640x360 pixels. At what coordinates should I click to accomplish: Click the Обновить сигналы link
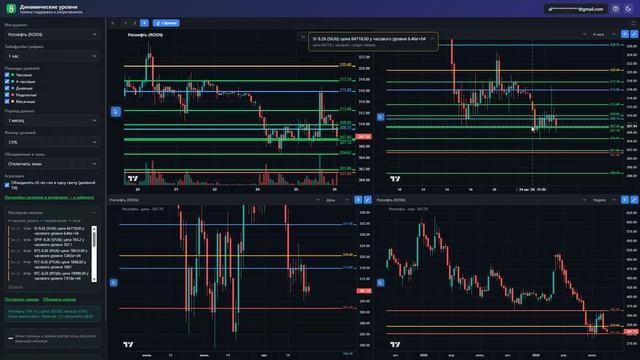click(59, 300)
